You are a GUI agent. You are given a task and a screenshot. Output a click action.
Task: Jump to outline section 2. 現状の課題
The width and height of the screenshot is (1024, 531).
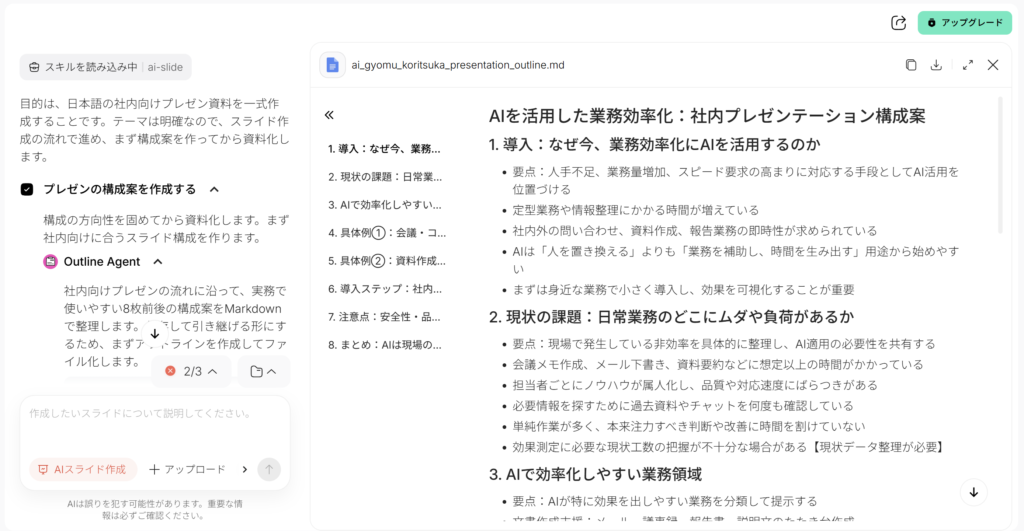click(385, 177)
